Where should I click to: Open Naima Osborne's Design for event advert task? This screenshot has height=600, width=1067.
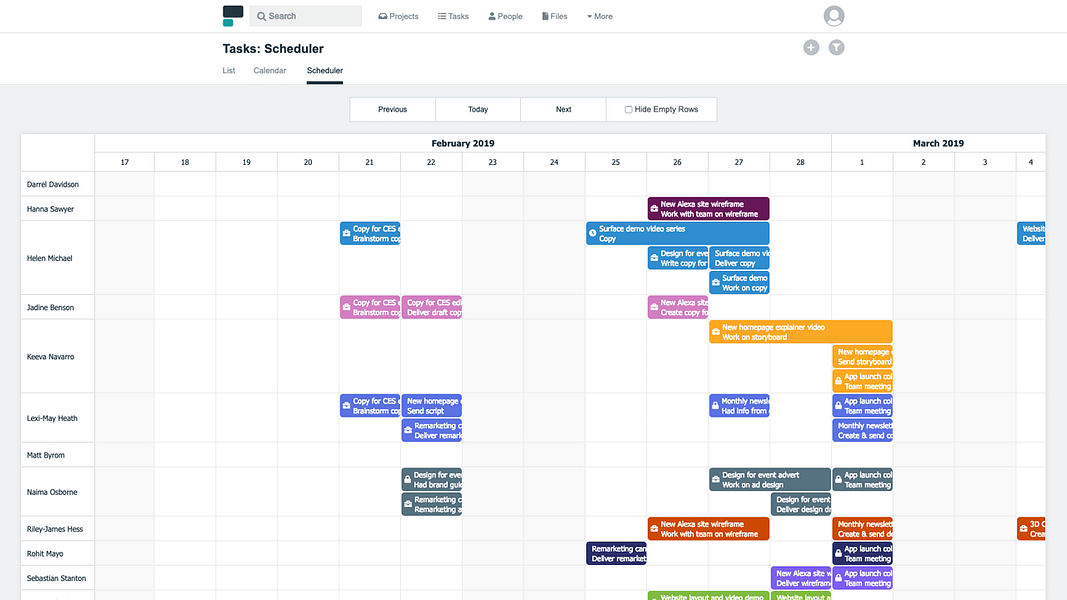(770, 480)
